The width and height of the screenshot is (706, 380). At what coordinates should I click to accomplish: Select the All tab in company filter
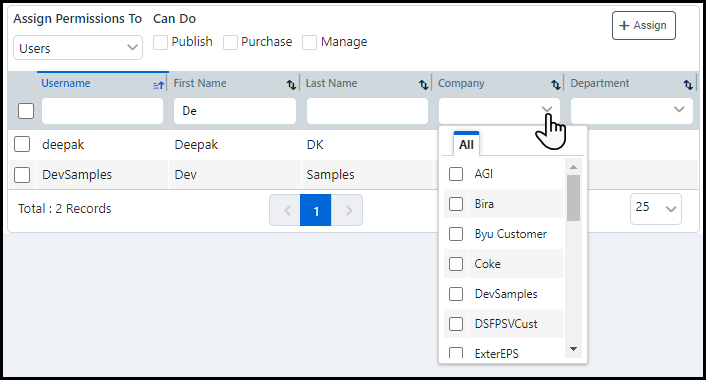(x=466, y=144)
